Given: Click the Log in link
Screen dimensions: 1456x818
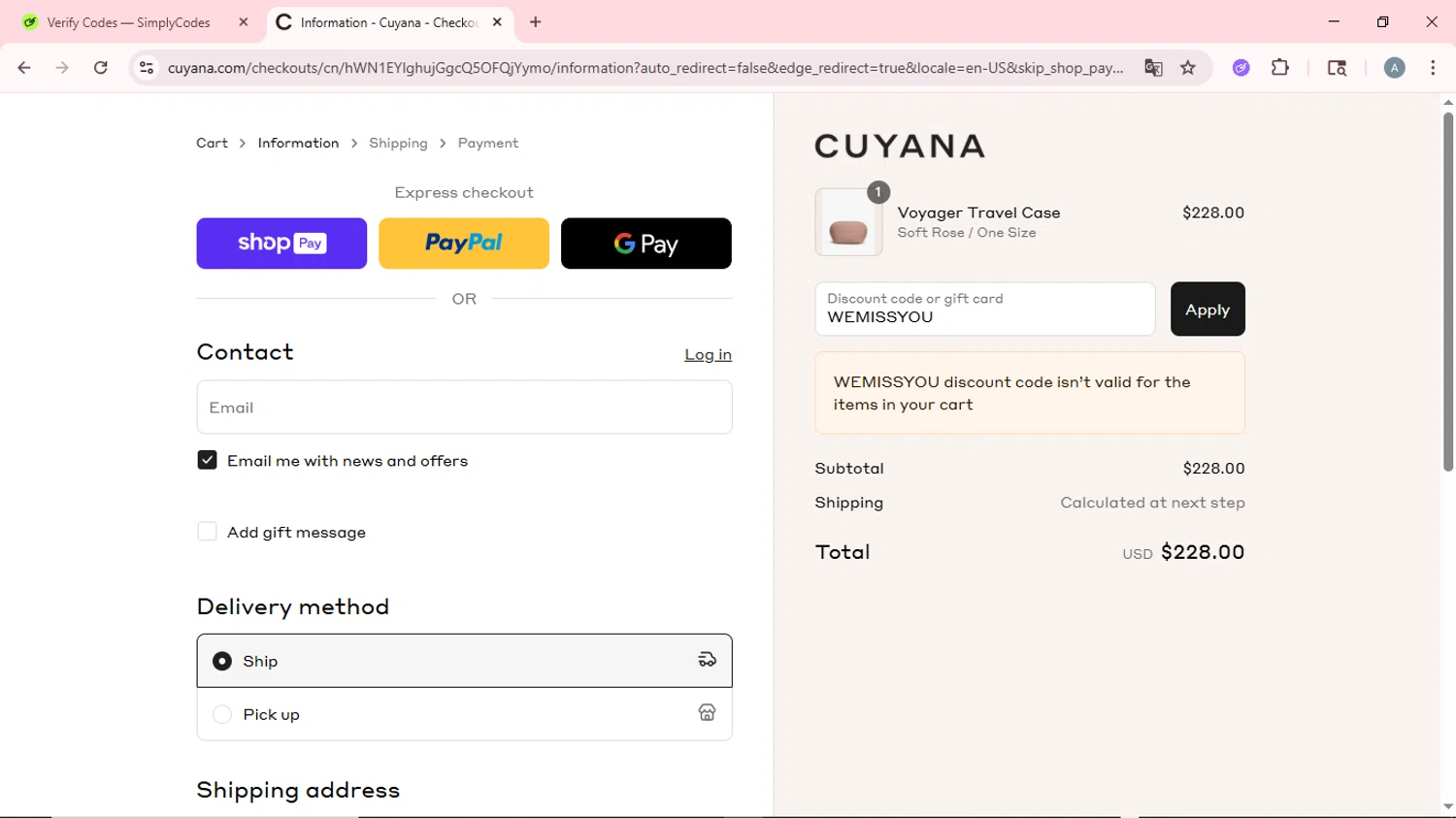Looking at the screenshot, I should click(708, 355).
